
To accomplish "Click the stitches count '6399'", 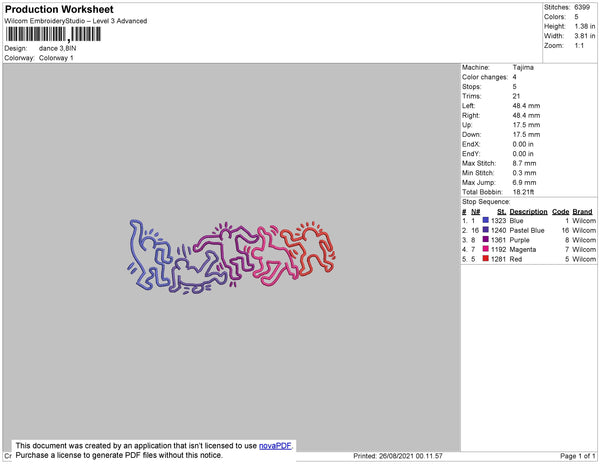I will [x=582, y=7].
